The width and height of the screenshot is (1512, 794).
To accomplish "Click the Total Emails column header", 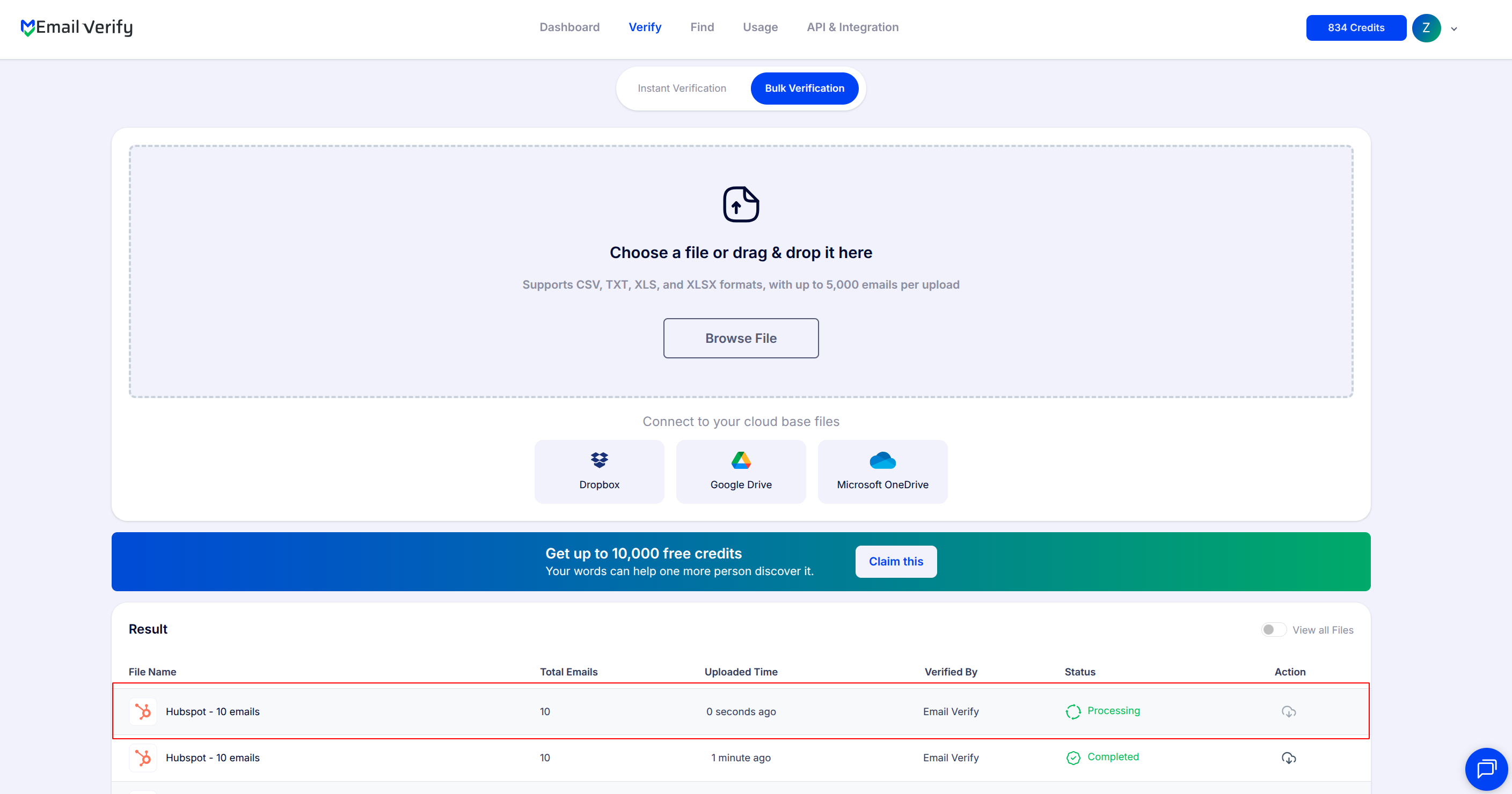I will coord(568,672).
